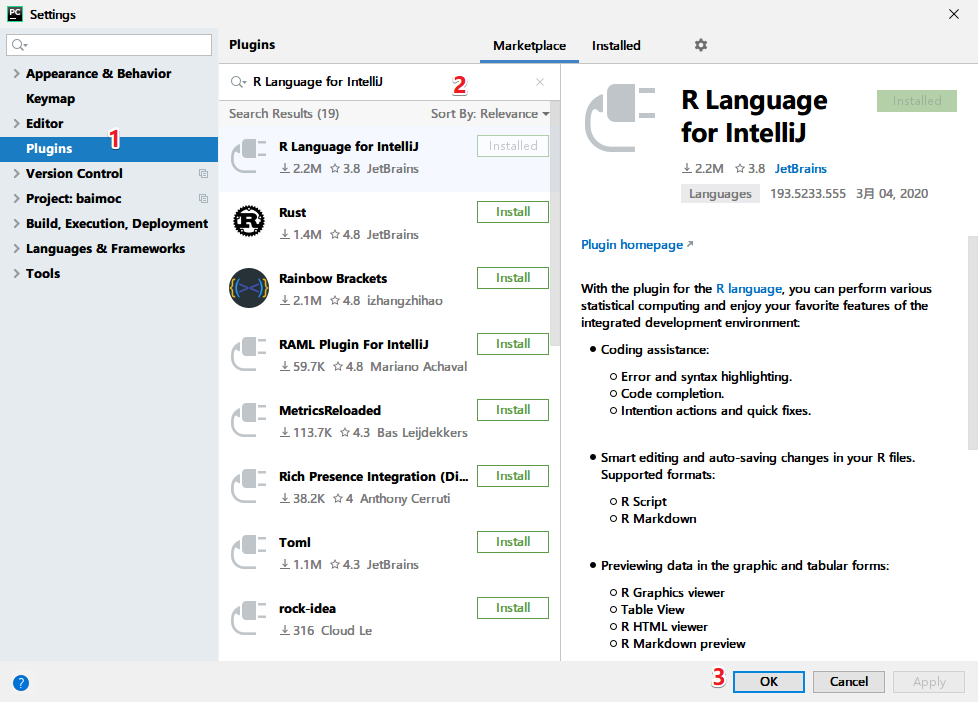Click the settings search magnifier icon
This screenshot has width=978, height=702.
[x=19, y=45]
